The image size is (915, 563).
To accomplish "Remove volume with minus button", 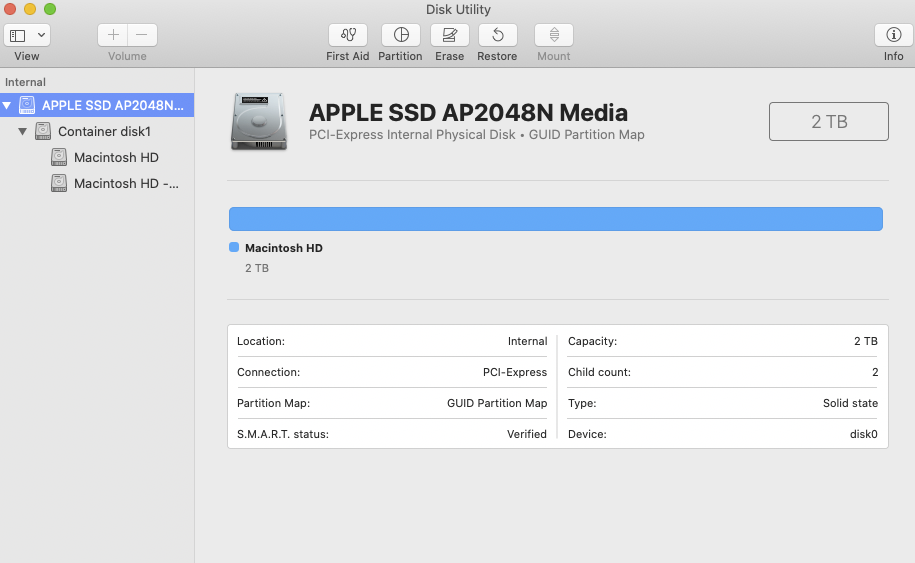I will [142, 35].
